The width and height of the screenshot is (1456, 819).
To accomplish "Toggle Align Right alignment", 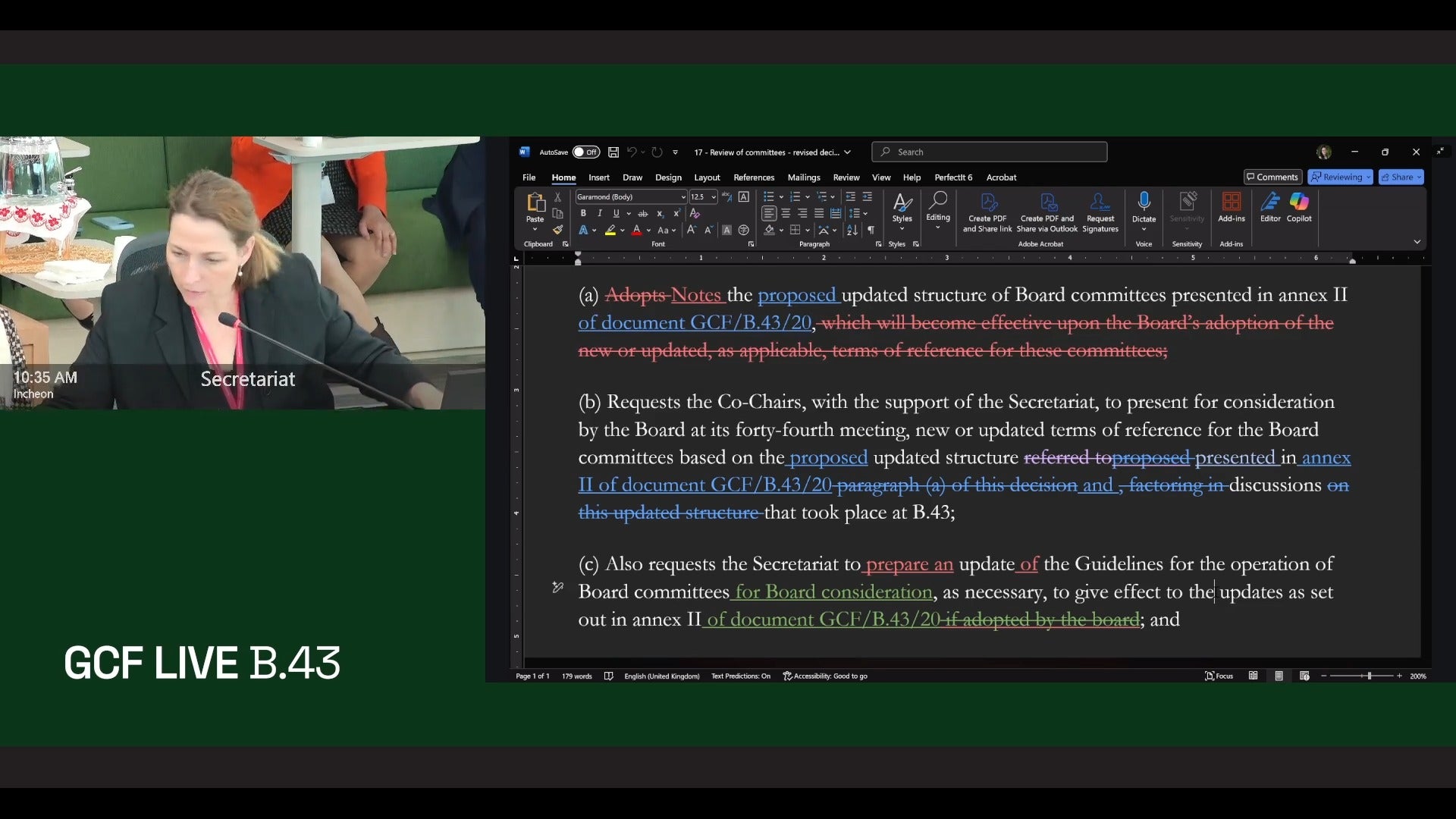I will 802,213.
